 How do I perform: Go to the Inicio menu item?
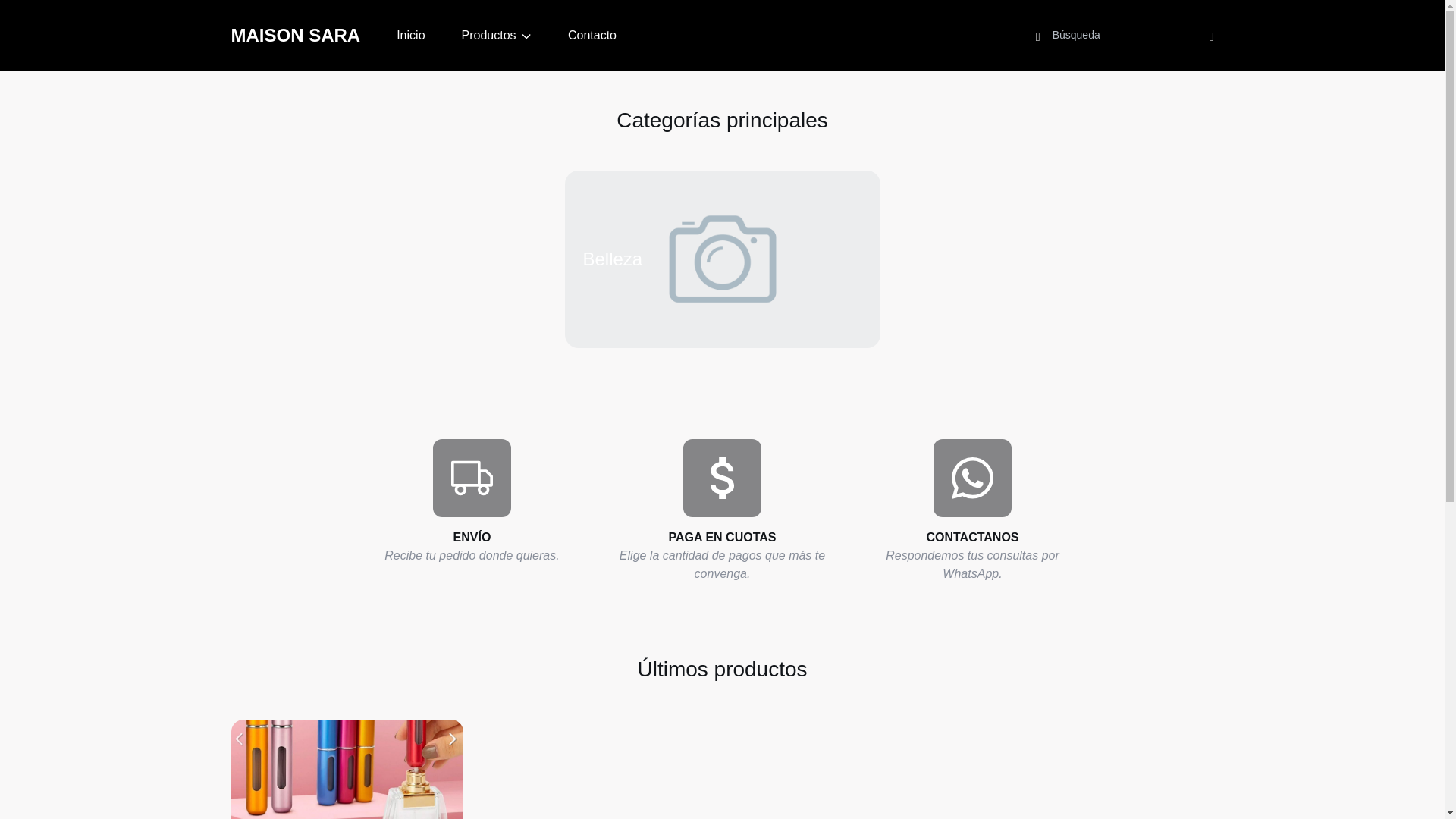click(x=410, y=36)
